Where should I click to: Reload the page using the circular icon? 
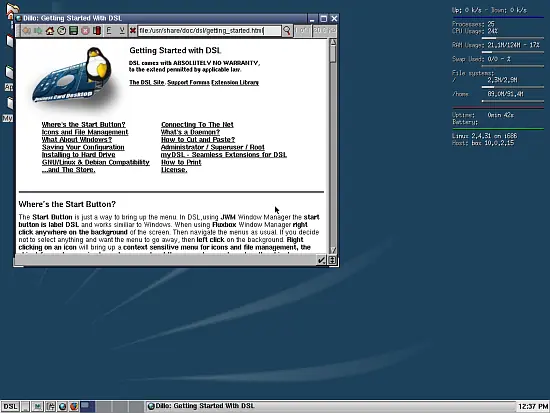[x=62, y=31]
